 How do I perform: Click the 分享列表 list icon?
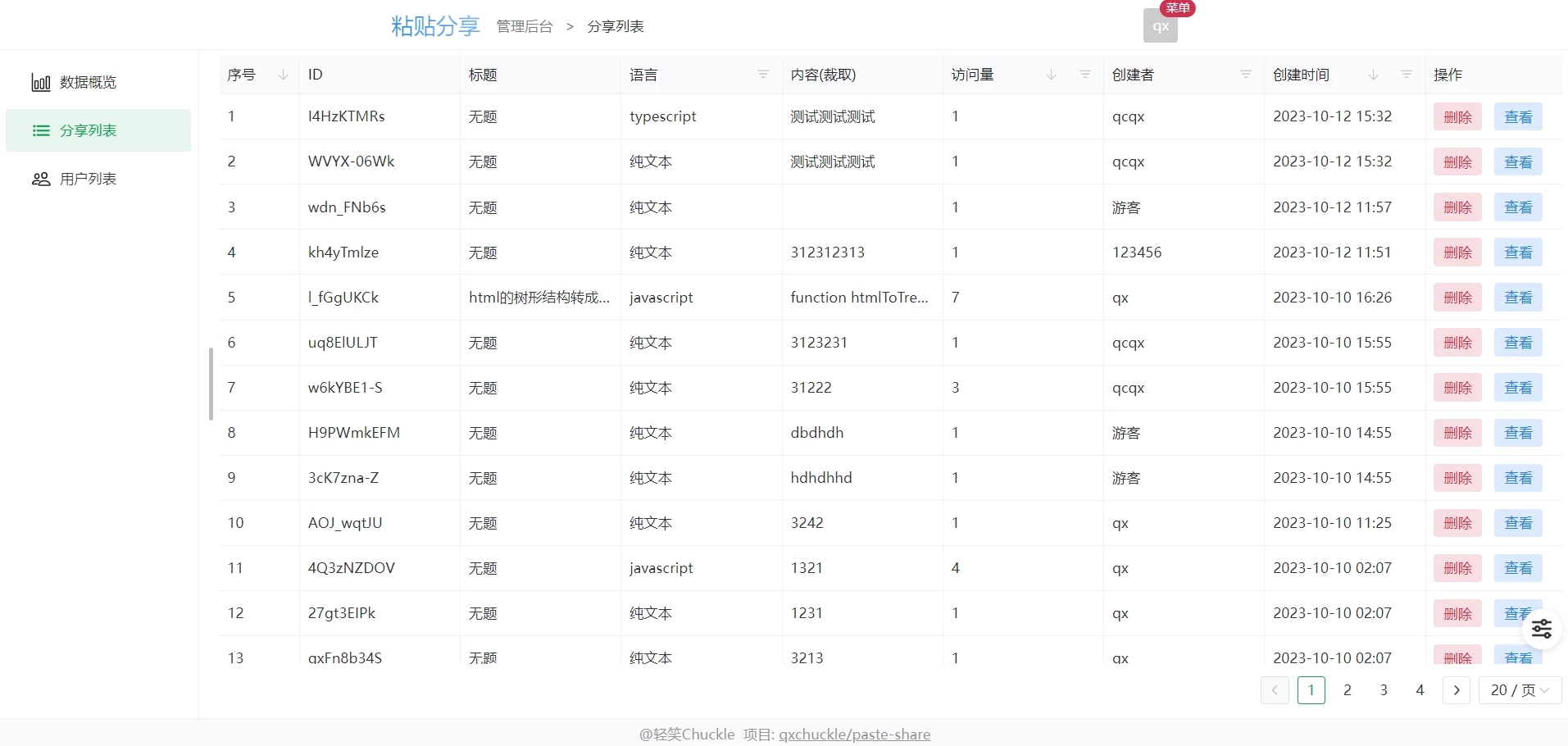(41, 131)
